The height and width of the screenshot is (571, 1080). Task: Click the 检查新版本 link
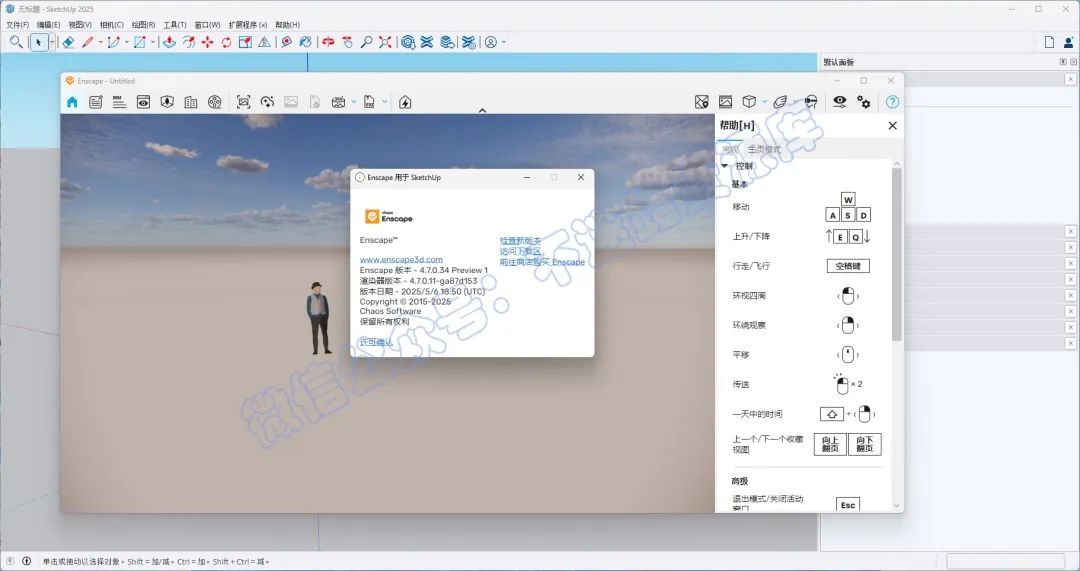pyautogui.click(x=521, y=240)
